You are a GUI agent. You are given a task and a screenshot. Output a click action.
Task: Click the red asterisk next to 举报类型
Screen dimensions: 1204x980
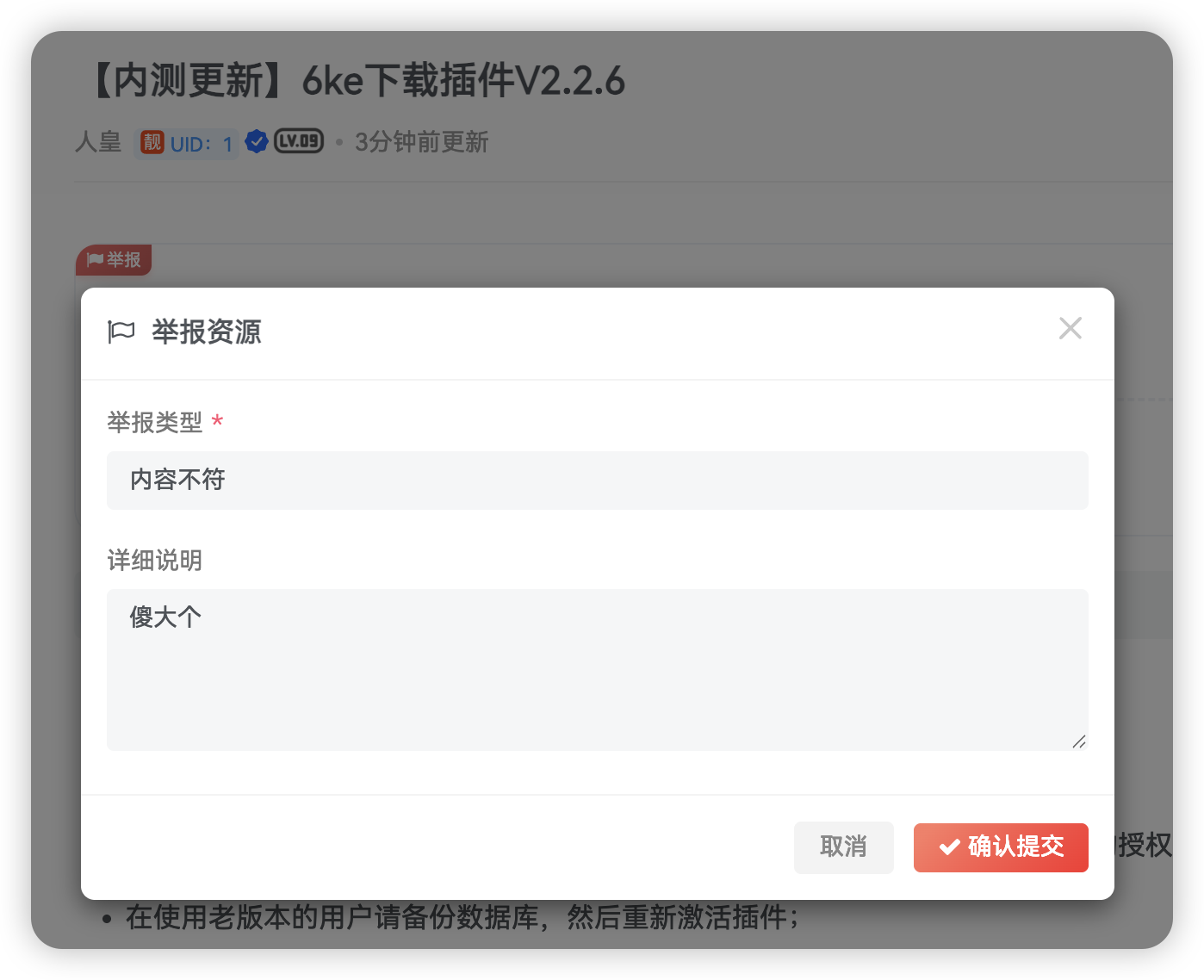(x=217, y=421)
